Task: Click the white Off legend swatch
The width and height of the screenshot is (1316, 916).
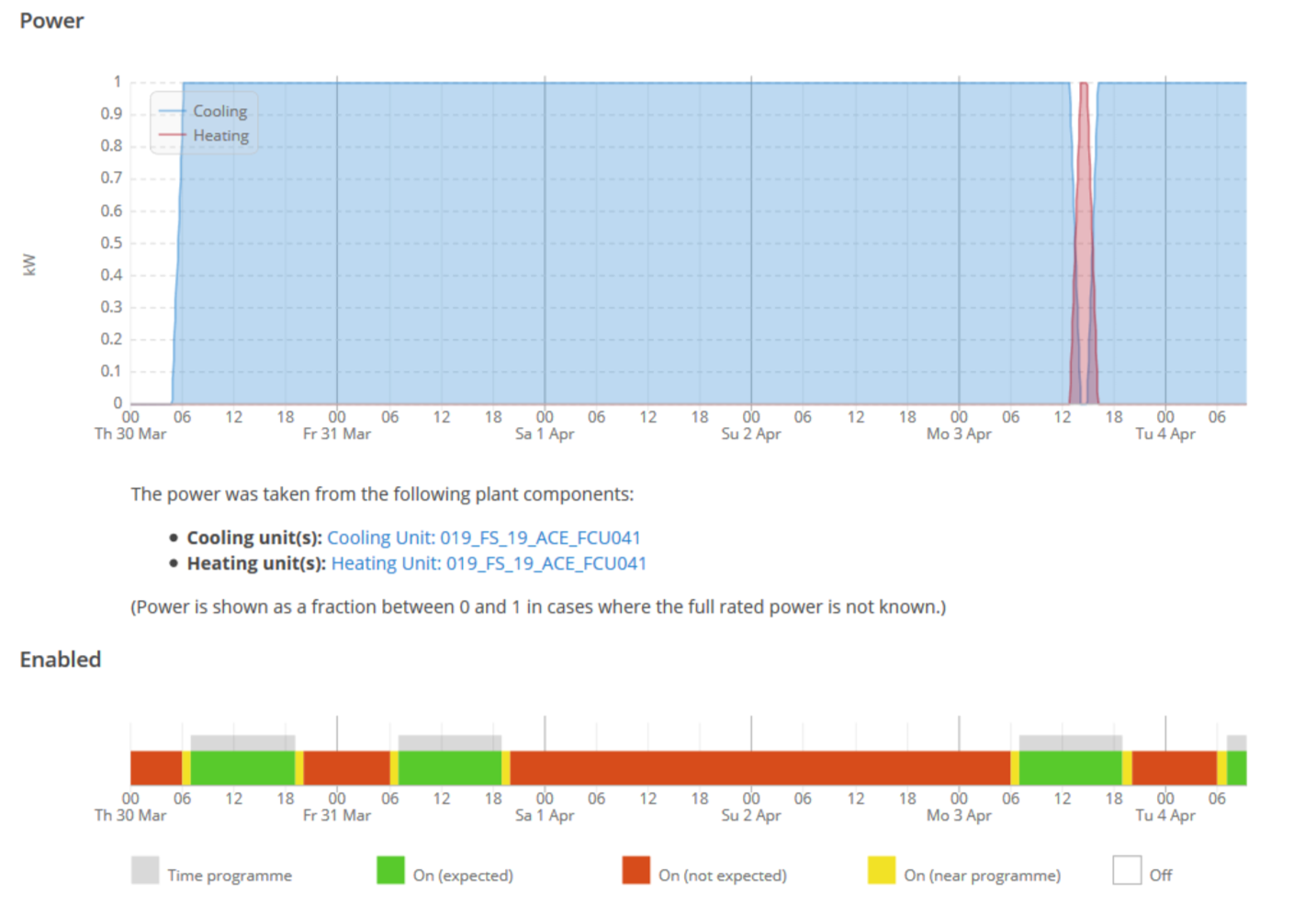Action: tap(1127, 870)
